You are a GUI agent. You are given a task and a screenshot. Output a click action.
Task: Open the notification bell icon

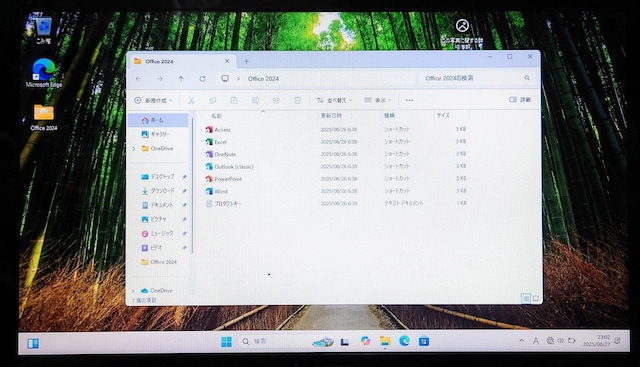point(618,340)
